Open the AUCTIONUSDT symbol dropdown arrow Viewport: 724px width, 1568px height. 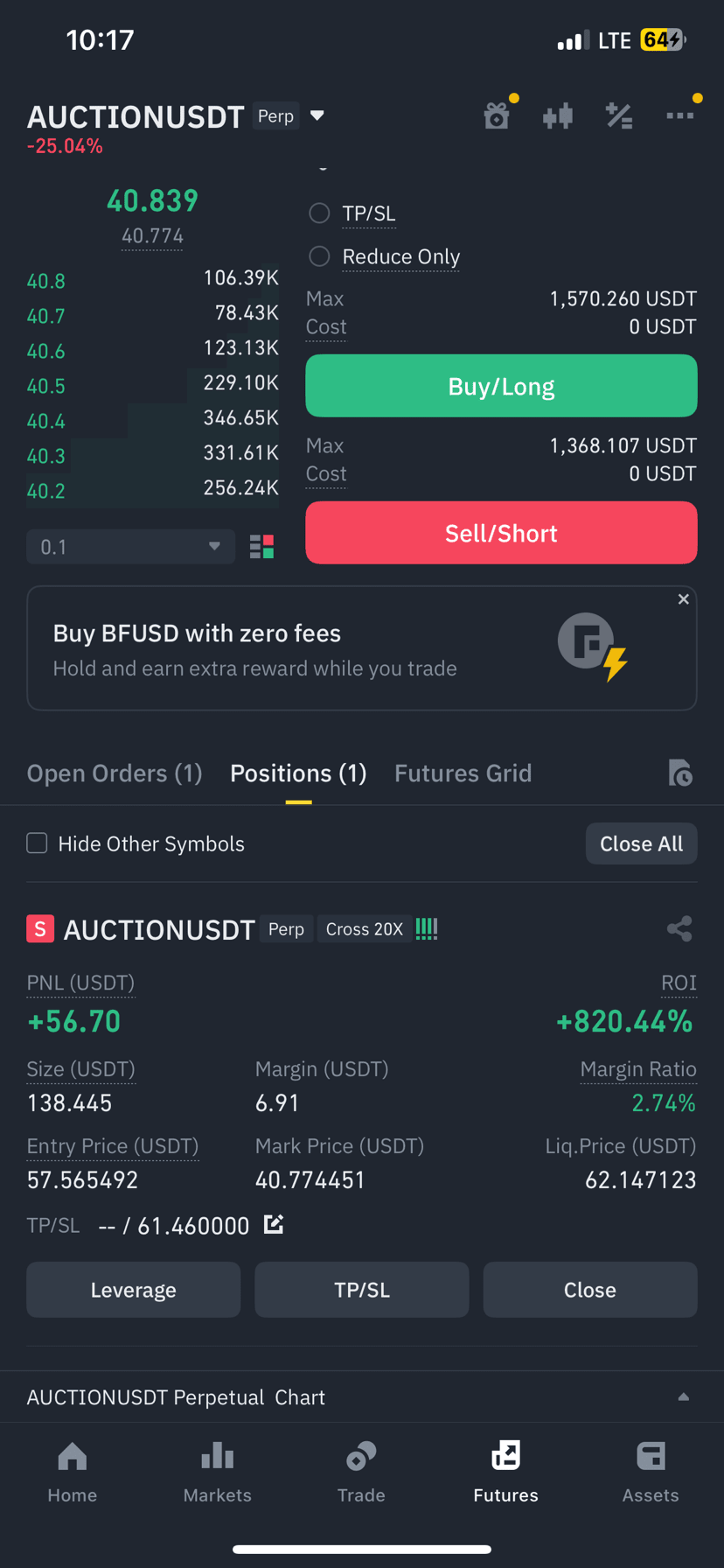click(317, 115)
